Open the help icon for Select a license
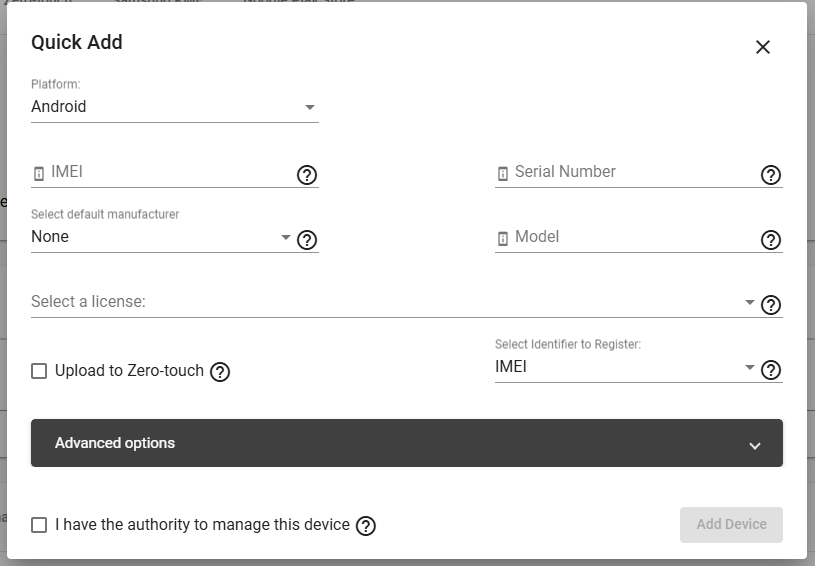Screen dimensions: 815x566 tap(770, 305)
